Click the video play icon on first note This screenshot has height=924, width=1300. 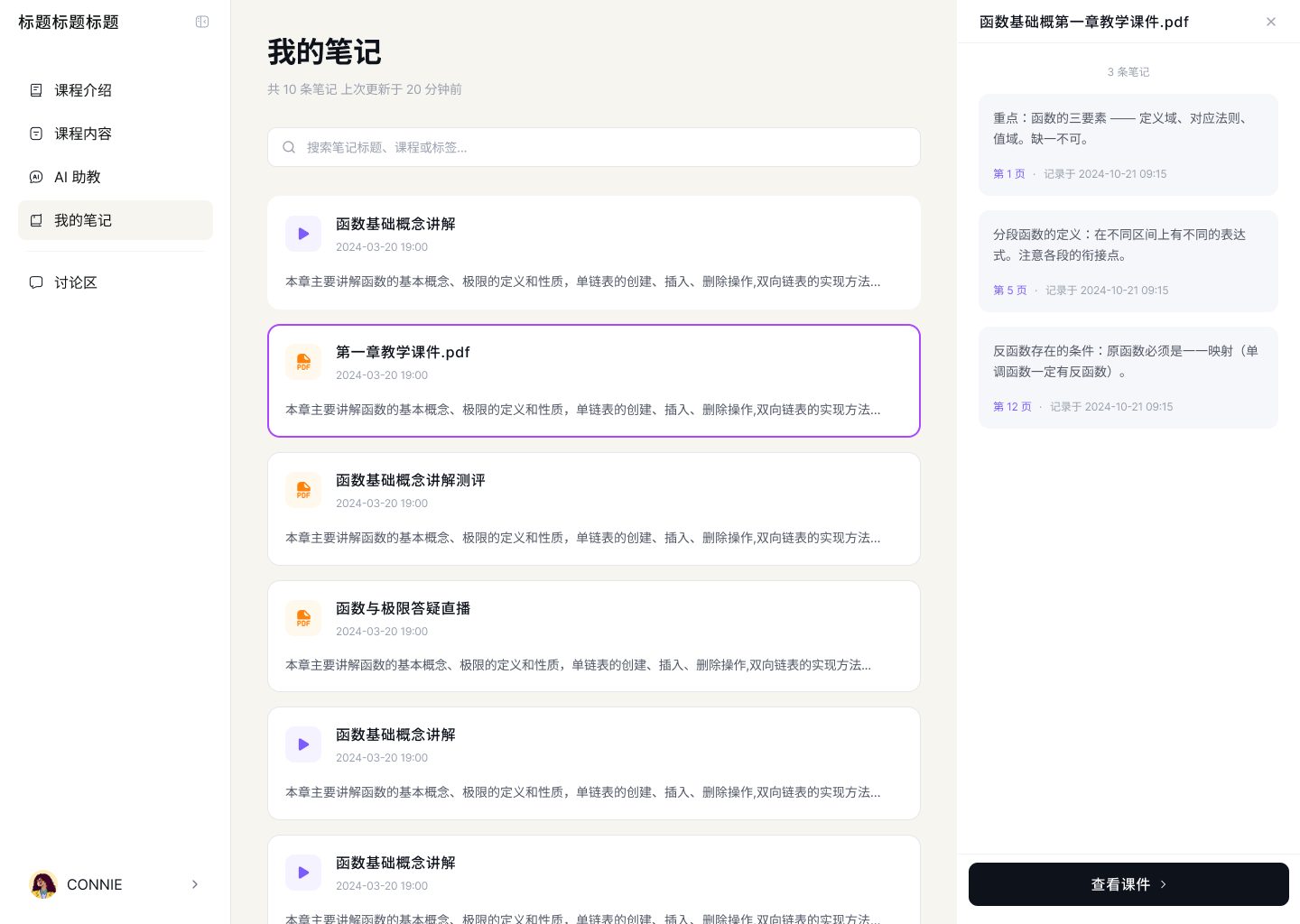pyautogui.click(x=303, y=234)
